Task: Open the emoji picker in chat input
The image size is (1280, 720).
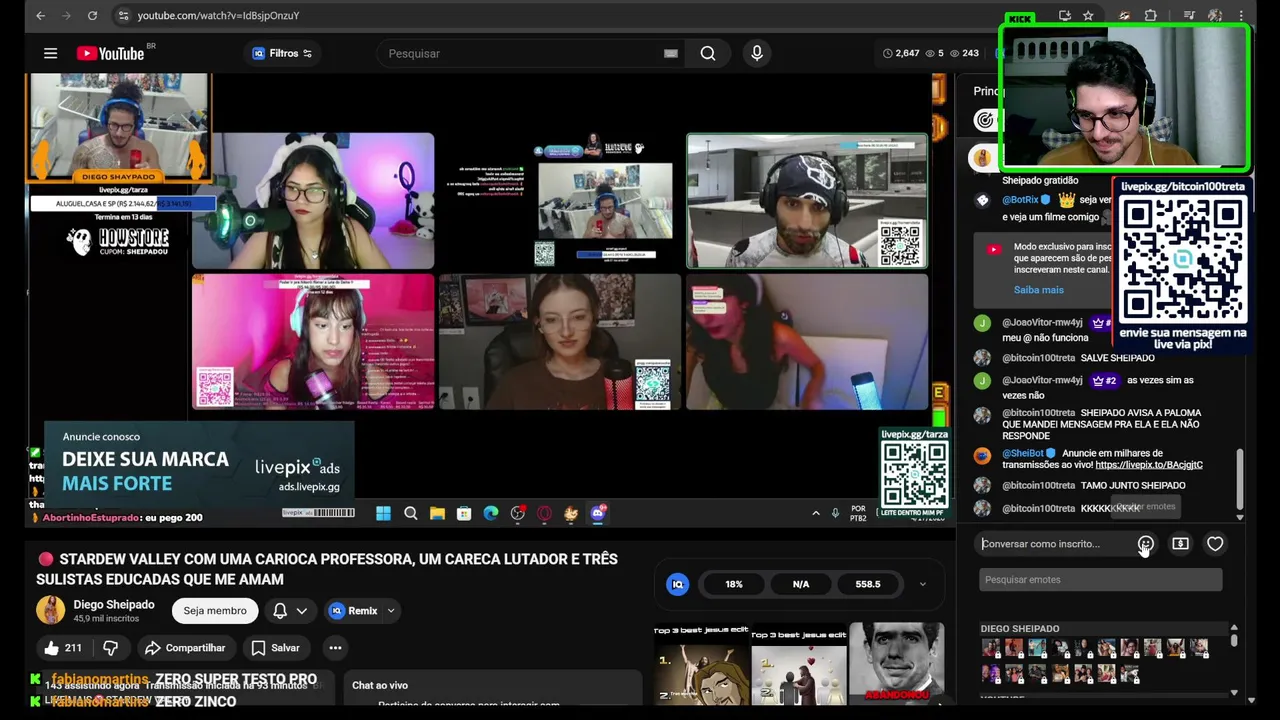Action: pos(1145,544)
